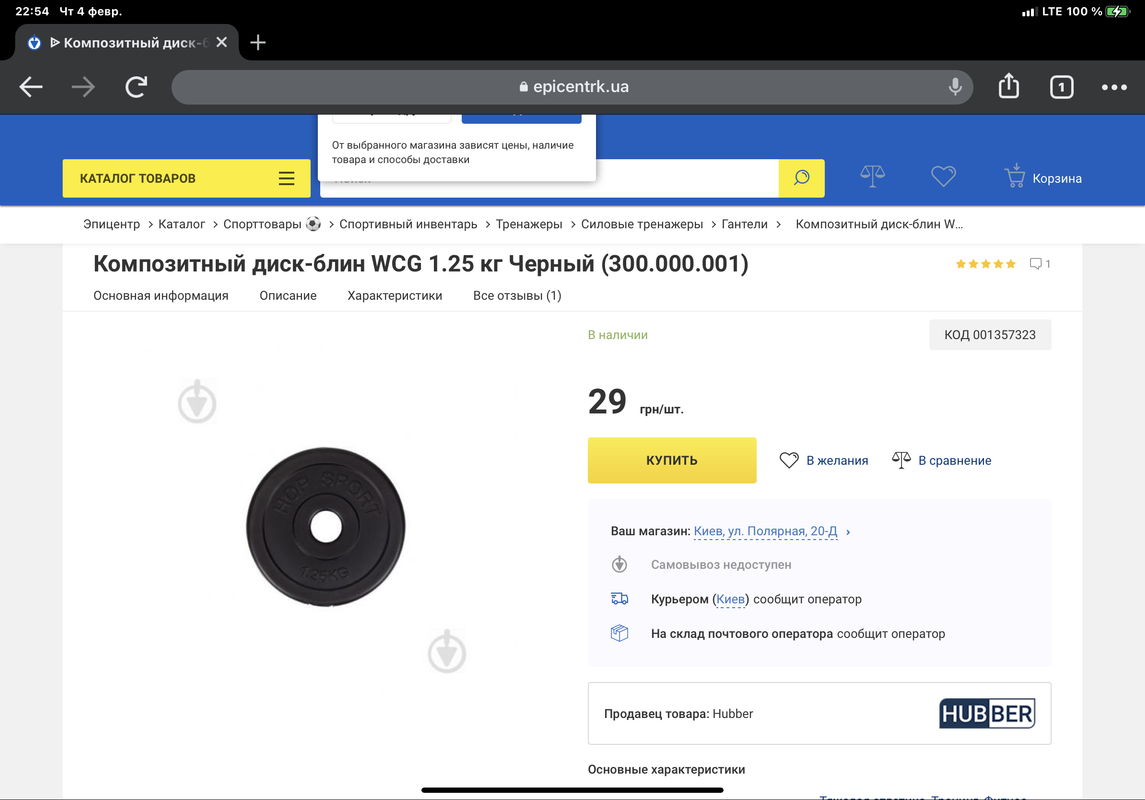Click the black weight plate product image
1145x800 pixels.
pyautogui.click(x=326, y=526)
